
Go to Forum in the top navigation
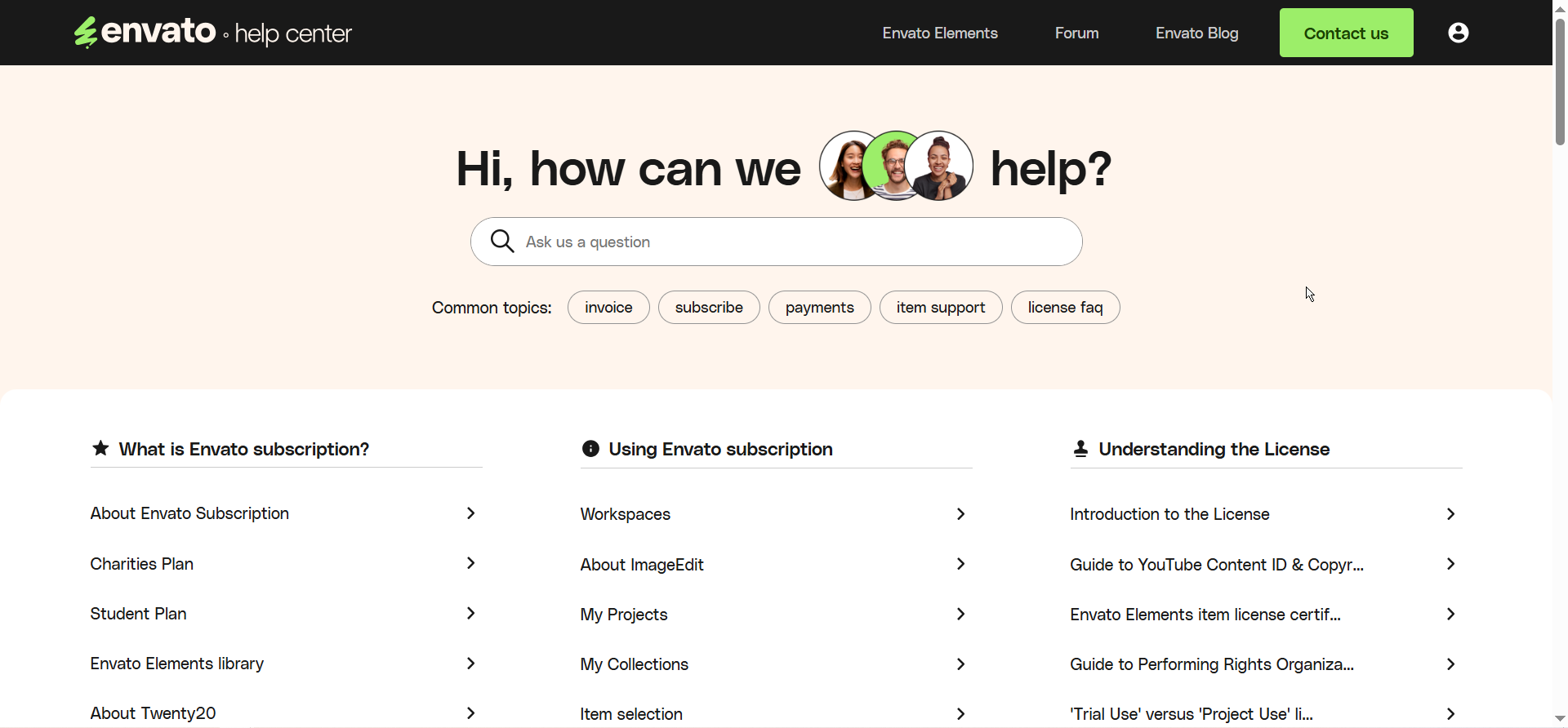pyautogui.click(x=1076, y=33)
